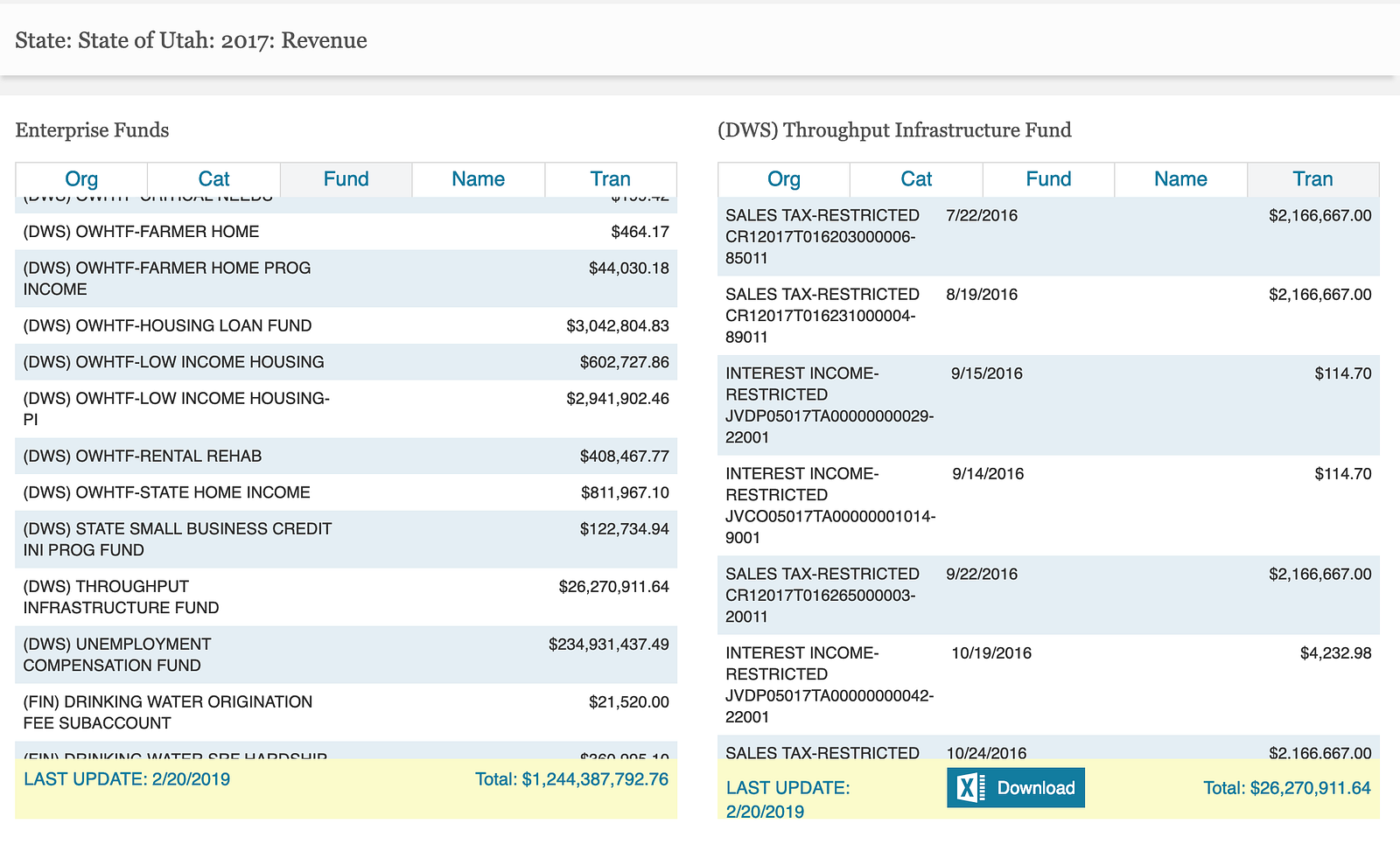Click the Excel icon beside Download
The height and width of the screenshot is (858, 1400).
967,788
